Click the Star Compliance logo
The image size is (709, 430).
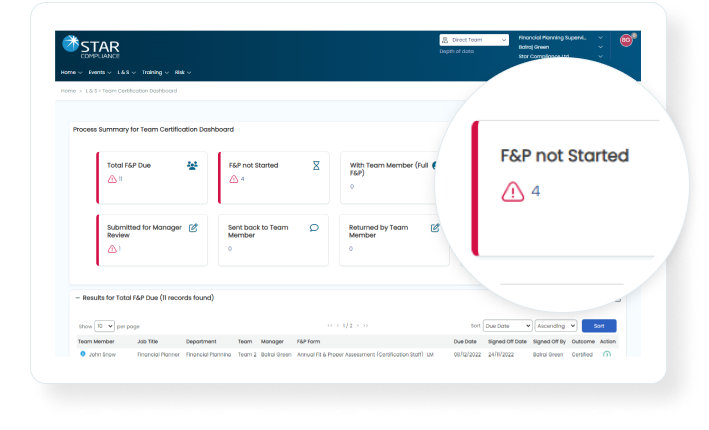pyautogui.click(x=94, y=47)
